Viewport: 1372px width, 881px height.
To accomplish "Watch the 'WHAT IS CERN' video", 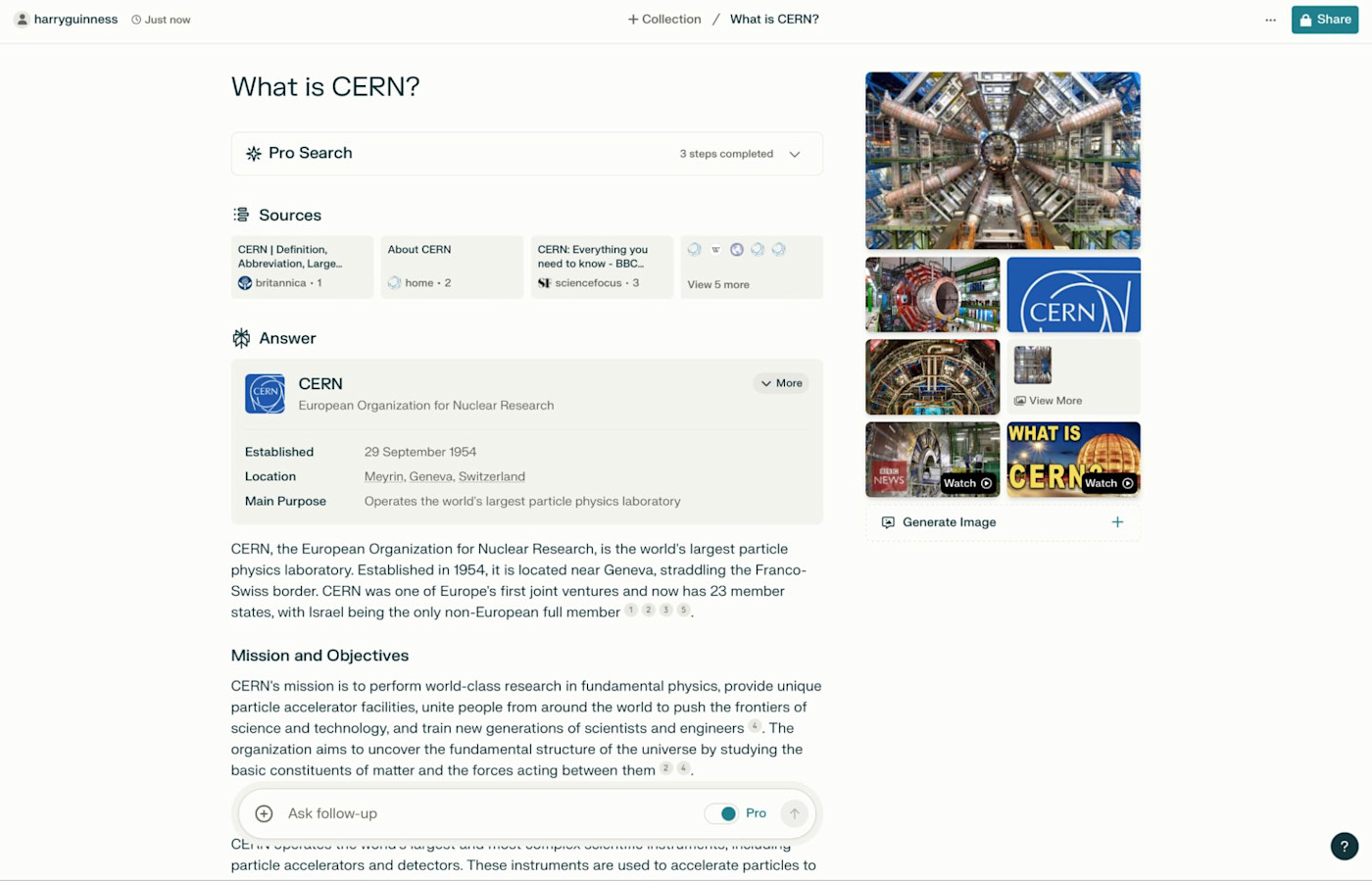I will tap(1074, 460).
